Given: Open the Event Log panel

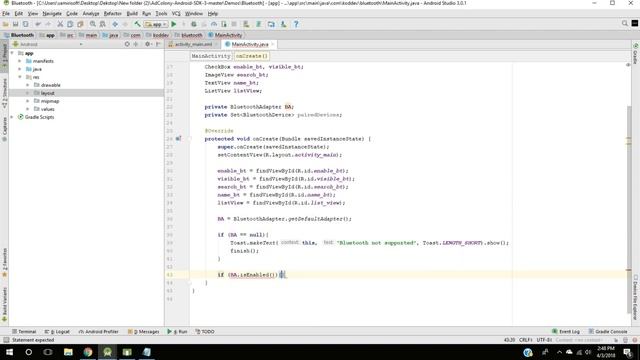Looking at the screenshot, I should tap(566, 331).
